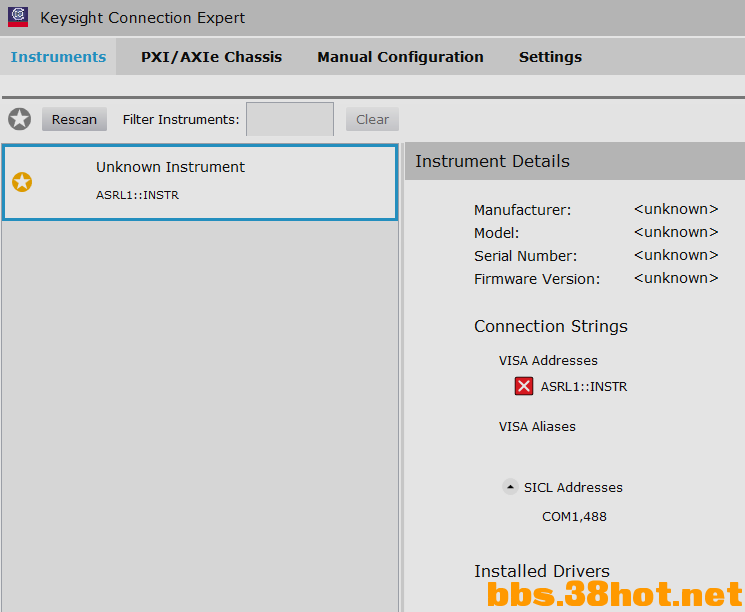Click the Firmware Version <unknown> value
Viewport: 745px width, 612px height.
[676, 278]
